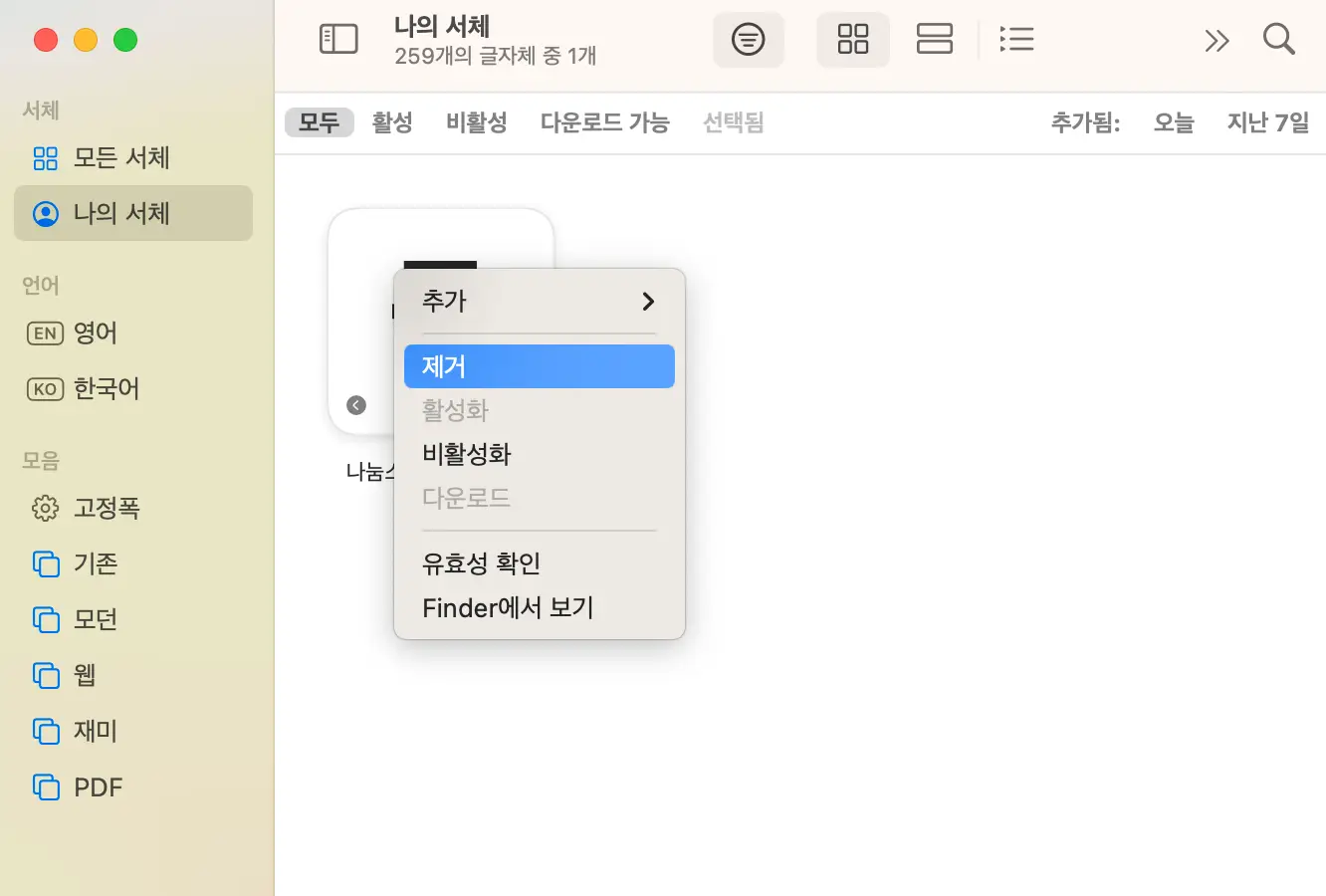This screenshot has height=896, width=1326.
Task: Click the collection icon beside PDF
Action: 46,786
